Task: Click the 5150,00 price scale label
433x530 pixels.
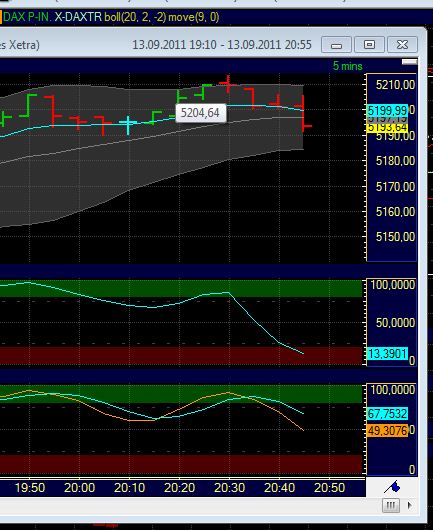Action: pos(395,237)
